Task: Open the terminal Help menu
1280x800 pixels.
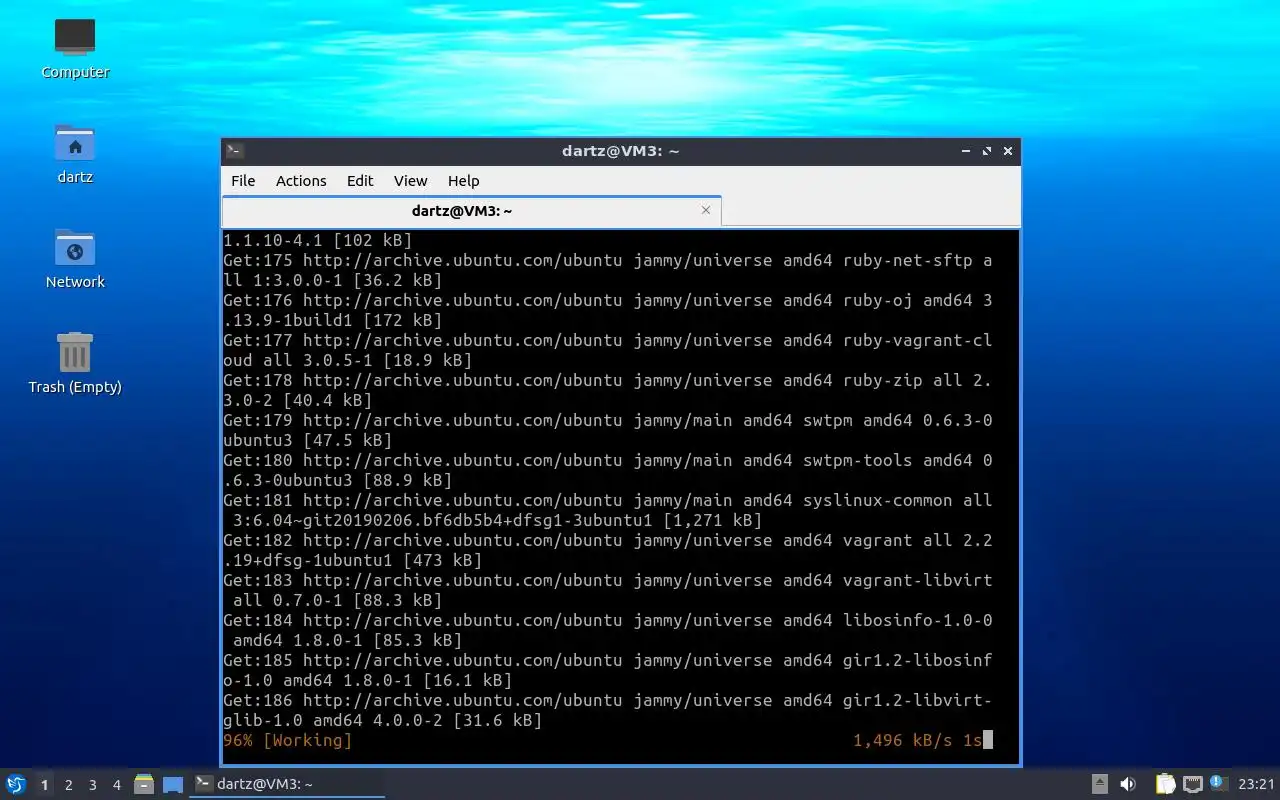Action: [x=463, y=181]
